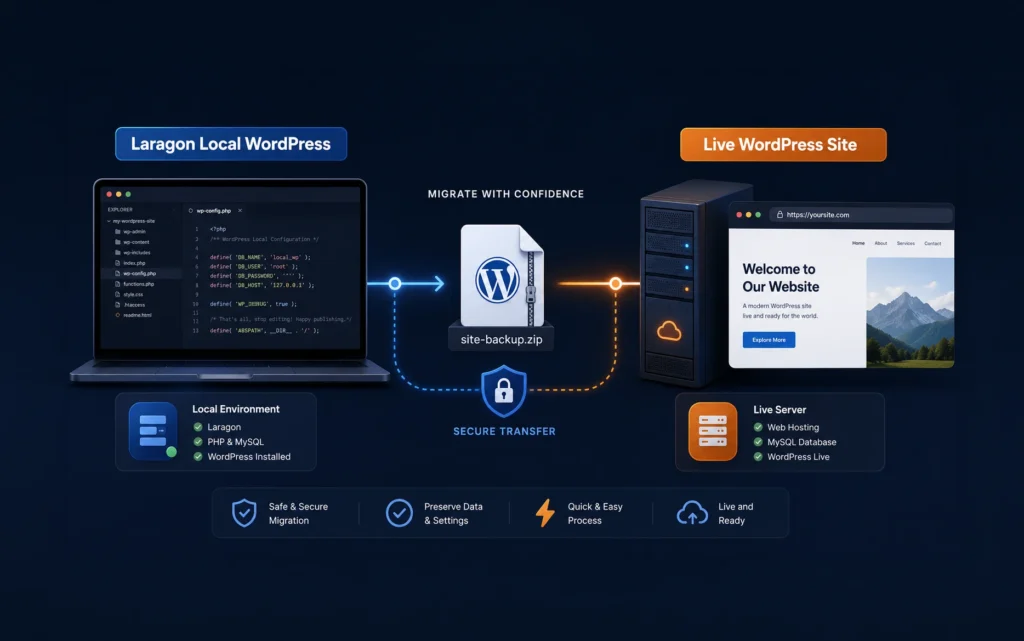Open .htaccess in the Explorer tree
Screen dimensions: 1024x641
(x=131, y=305)
